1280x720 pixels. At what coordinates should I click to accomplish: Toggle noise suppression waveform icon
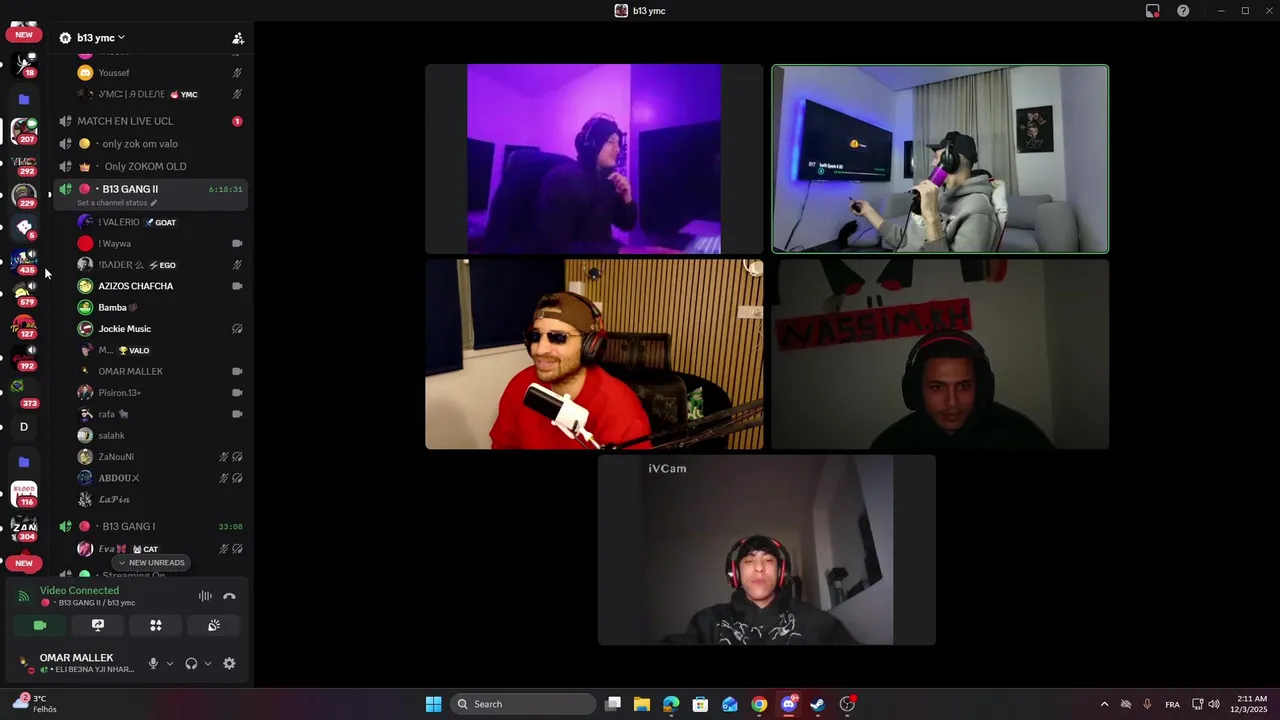tap(205, 596)
